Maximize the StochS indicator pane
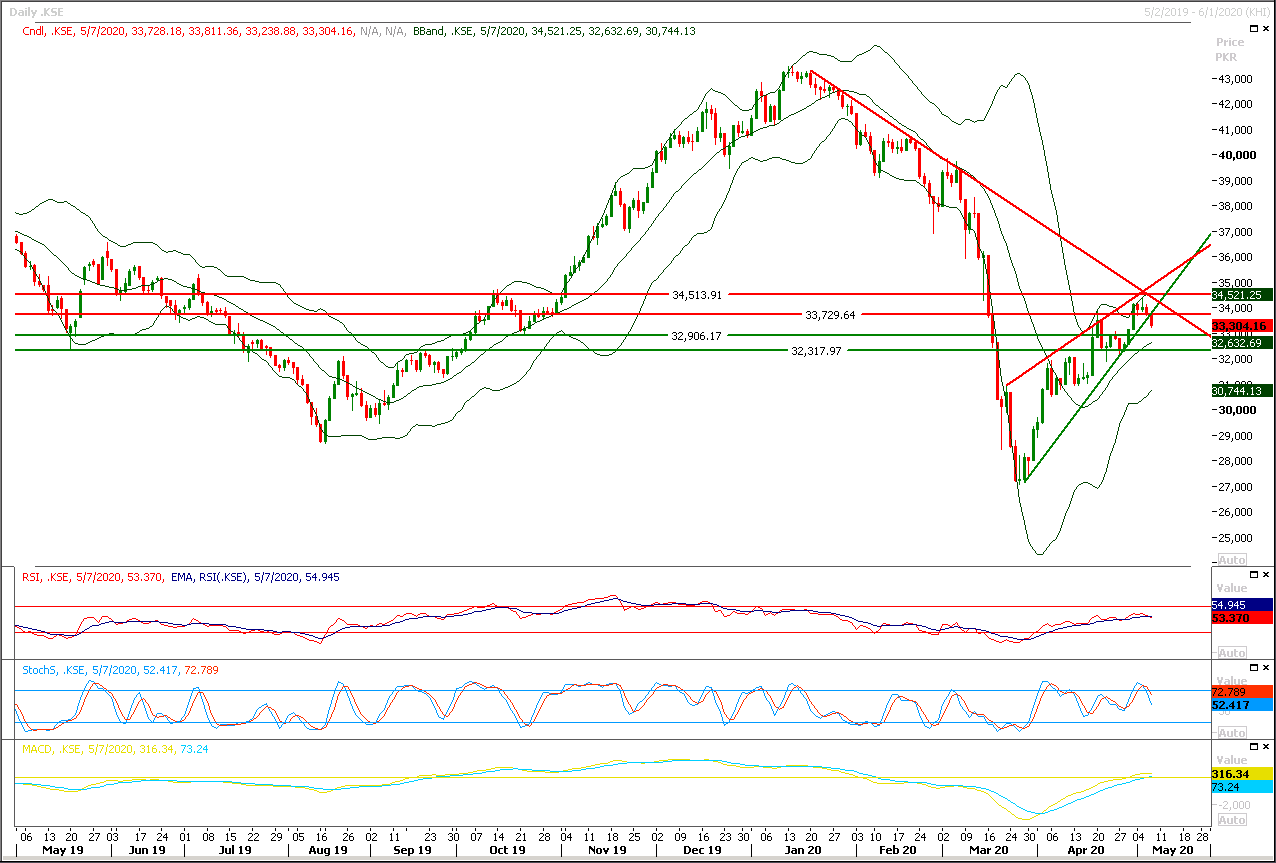 [1253, 667]
